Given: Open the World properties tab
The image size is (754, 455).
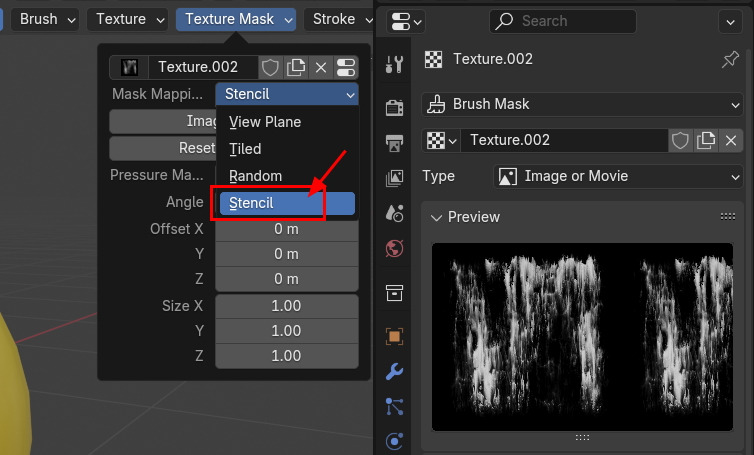Looking at the screenshot, I should point(394,249).
